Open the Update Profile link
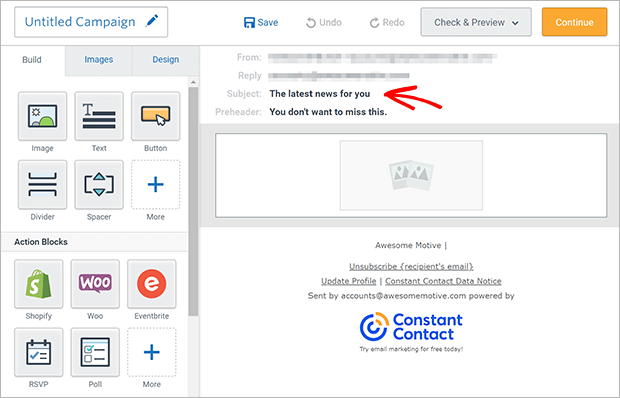Viewport: 620px width, 398px height. pos(348,281)
